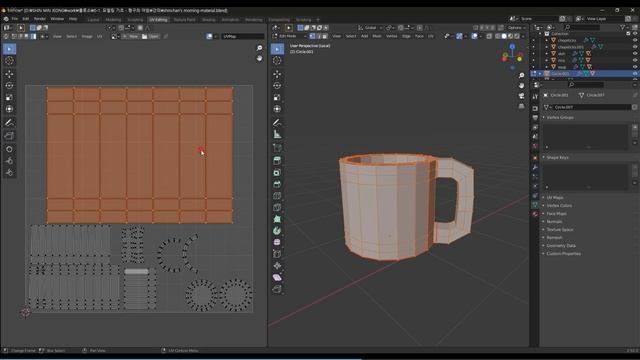The width and height of the screenshot is (640, 360).
Task: Toggle visibility of Circle.001 in the outliner
Action: coord(635,73)
